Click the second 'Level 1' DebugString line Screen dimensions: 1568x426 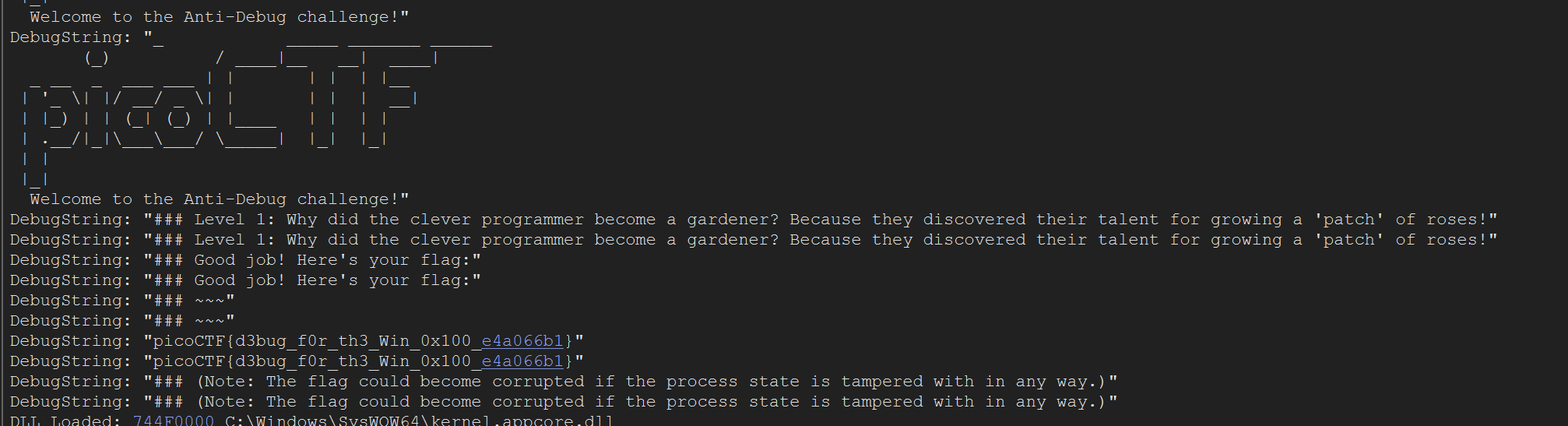754,240
